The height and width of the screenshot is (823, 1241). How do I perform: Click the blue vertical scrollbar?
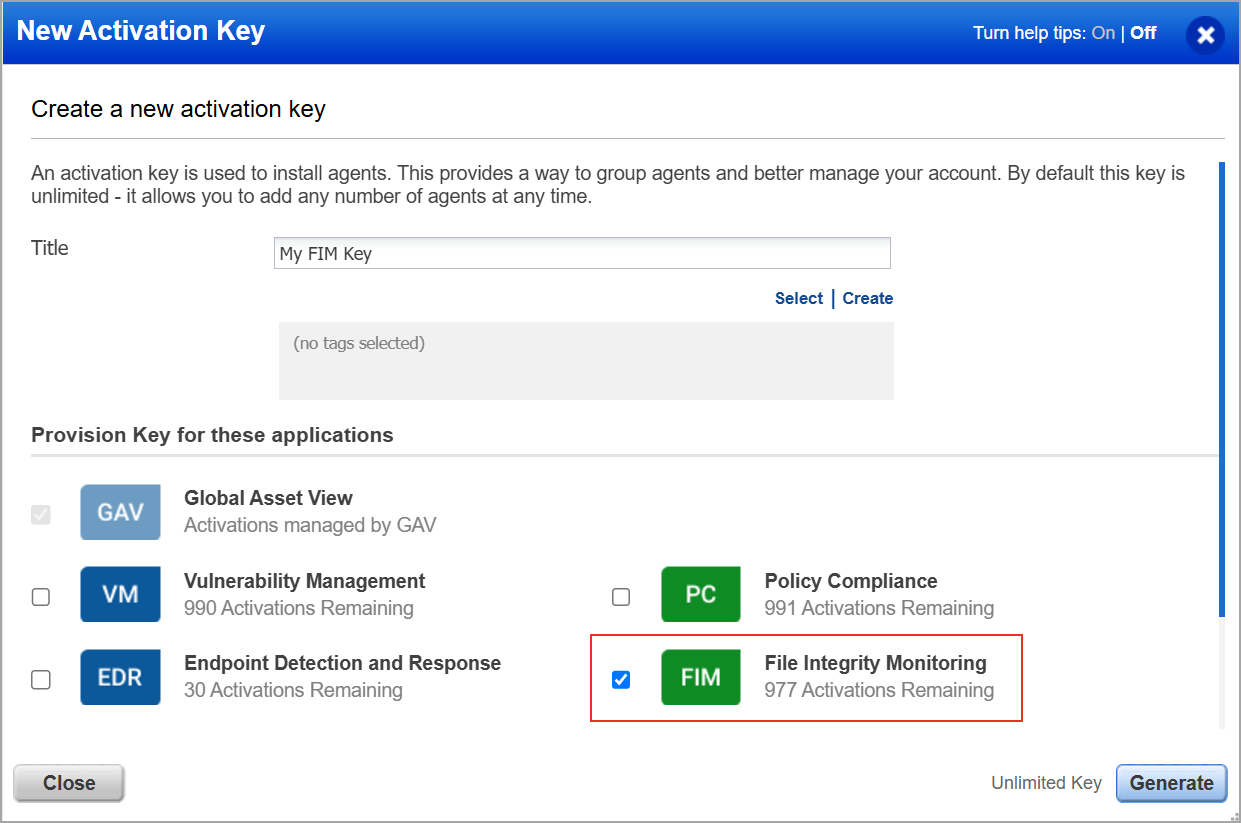(1221, 388)
